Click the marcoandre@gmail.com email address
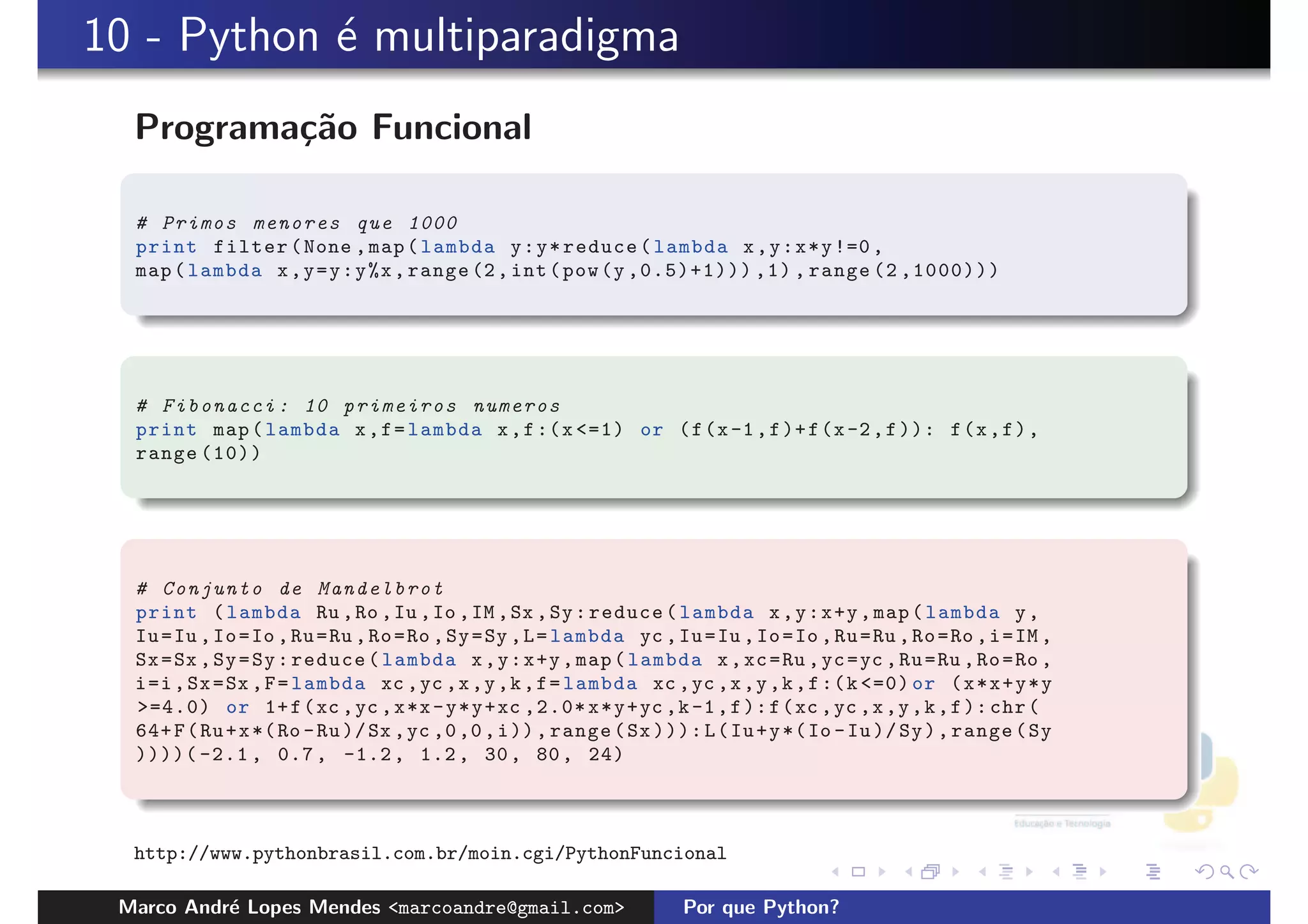The height and width of the screenshot is (924, 1308). click(506, 907)
